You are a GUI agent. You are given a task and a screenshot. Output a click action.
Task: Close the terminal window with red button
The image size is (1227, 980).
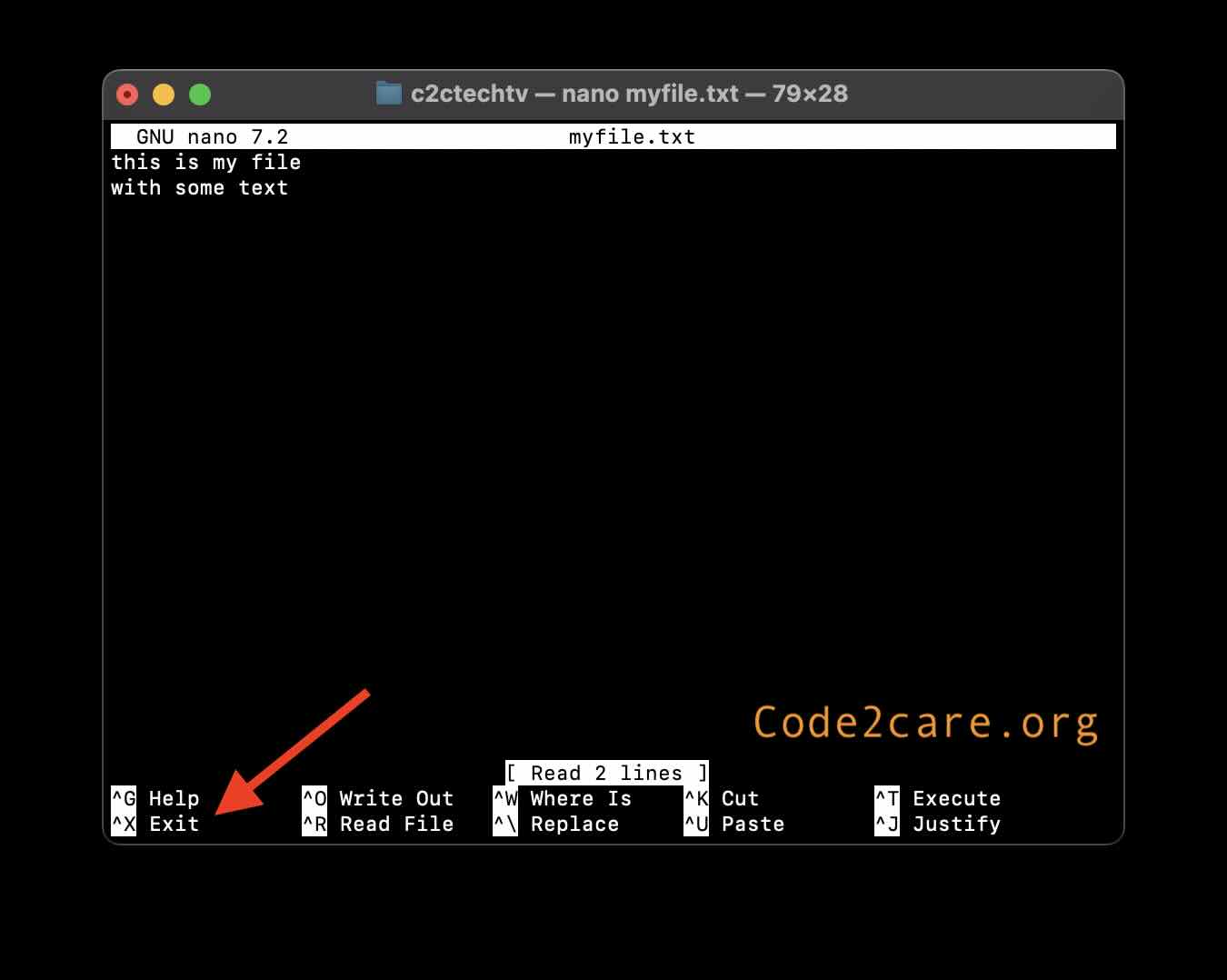(127, 94)
